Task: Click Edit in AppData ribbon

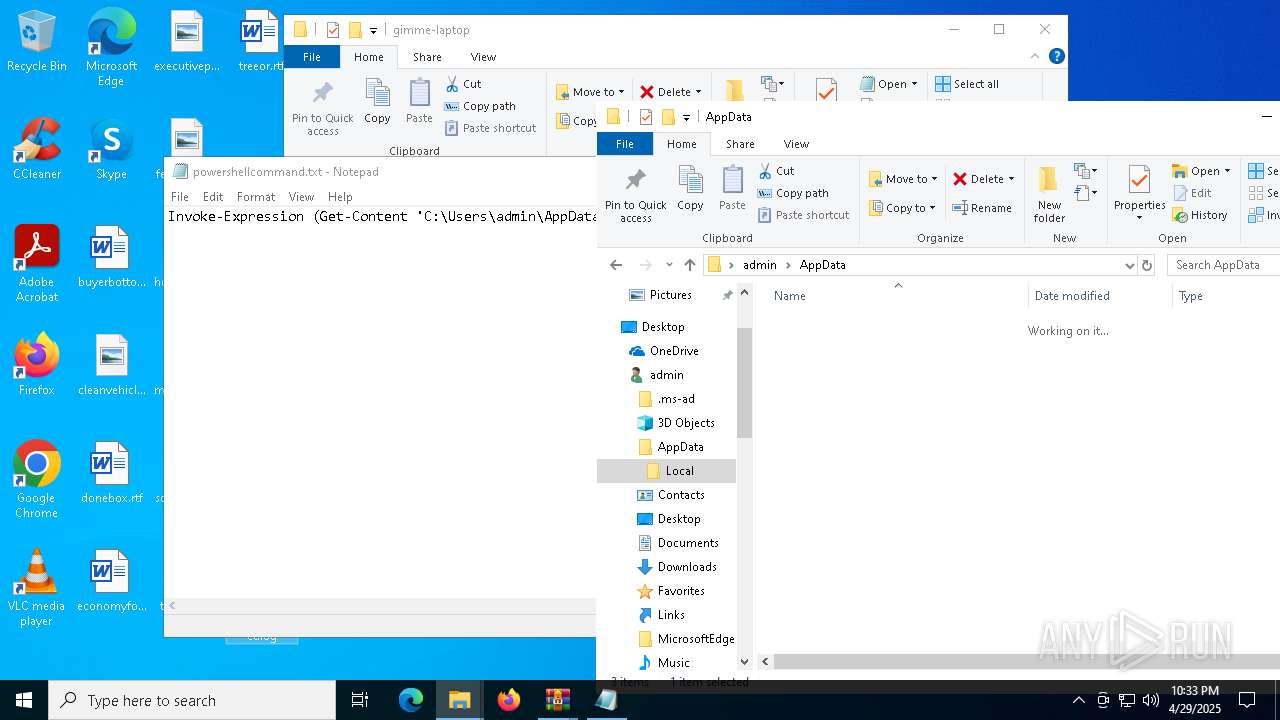Action: pos(1192,193)
